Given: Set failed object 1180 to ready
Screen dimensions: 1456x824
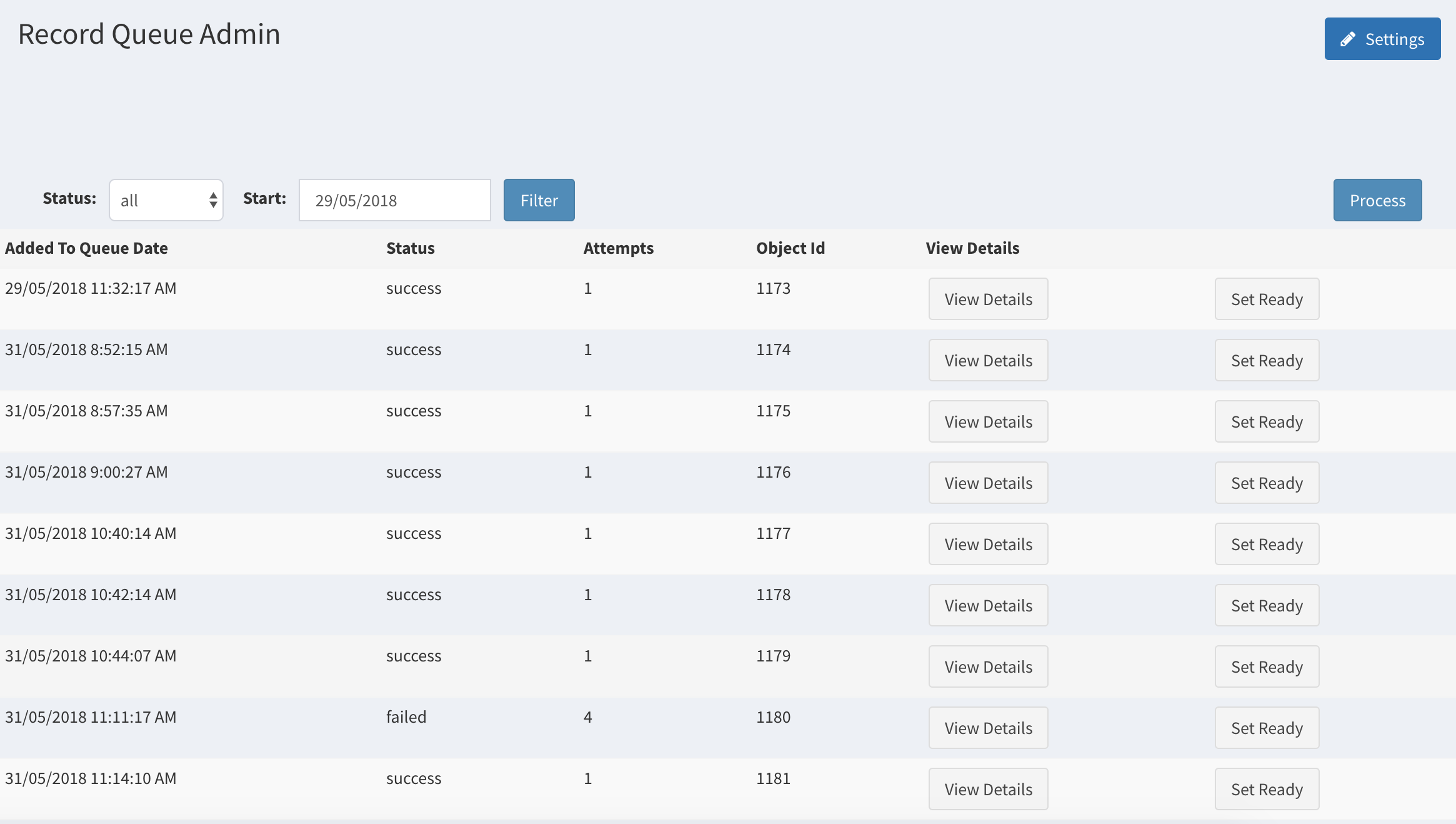Looking at the screenshot, I should (x=1267, y=728).
